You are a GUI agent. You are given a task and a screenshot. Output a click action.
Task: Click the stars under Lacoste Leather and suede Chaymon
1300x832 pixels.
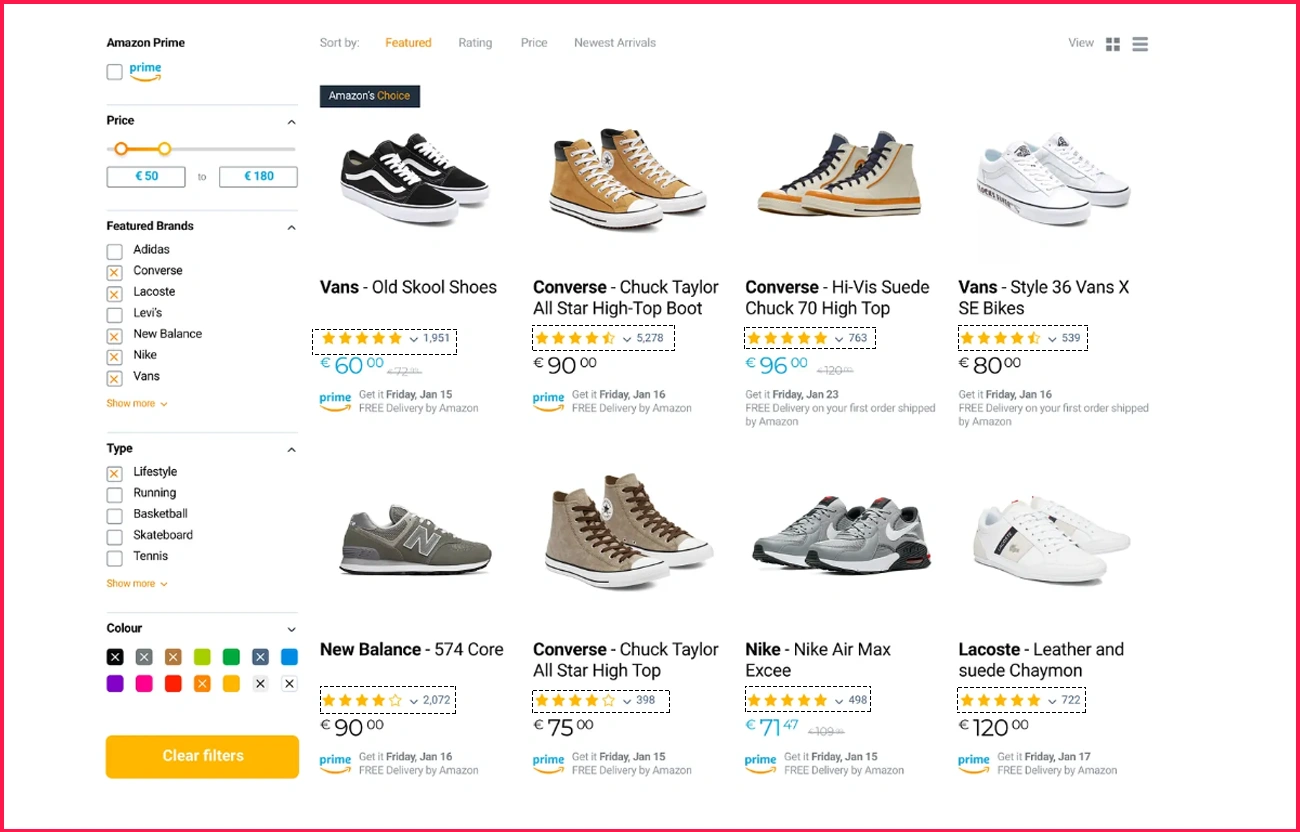pos(1000,700)
